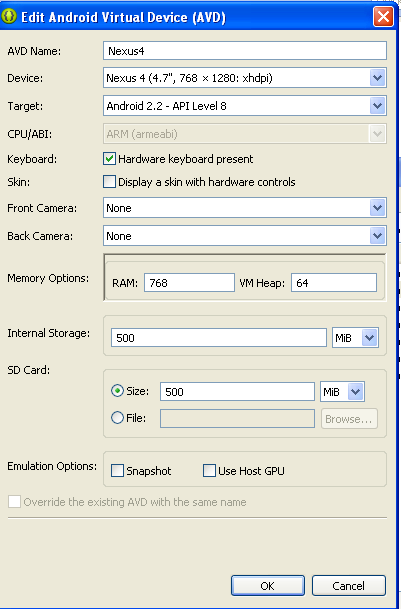The width and height of the screenshot is (401, 609).
Task: Click Cancel to discard changes
Action: [349, 585]
